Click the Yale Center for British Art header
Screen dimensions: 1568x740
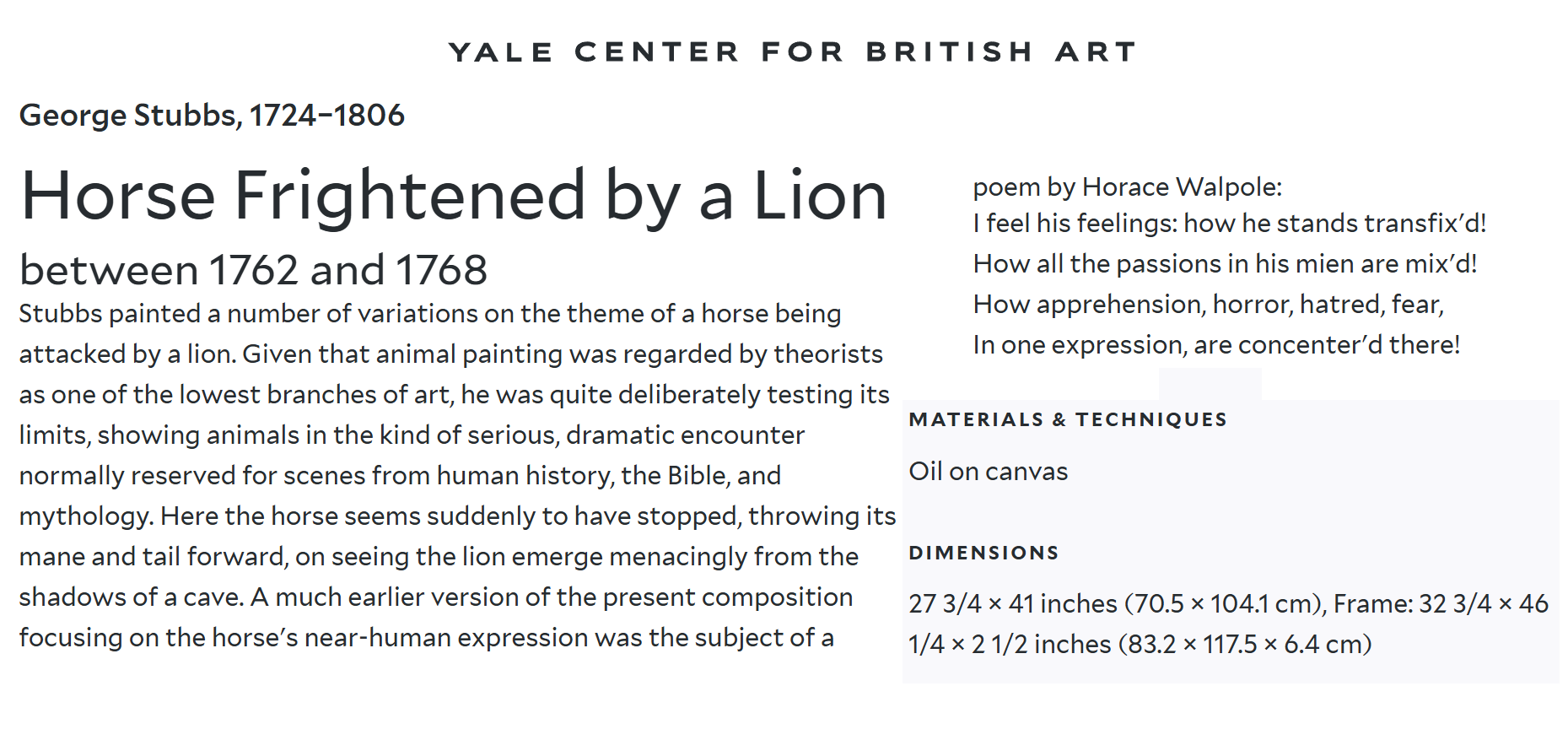point(792,52)
